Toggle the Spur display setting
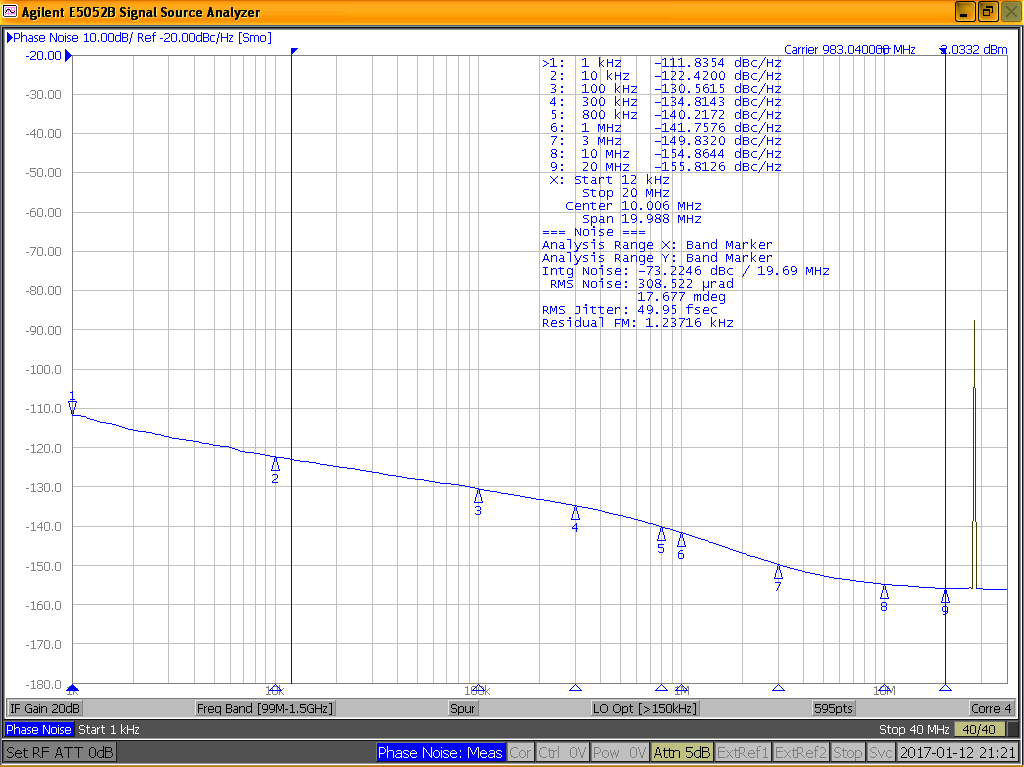Image resolution: width=1024 pixels, height=767 pixels. pyautogui.click(x=462, y=708)
